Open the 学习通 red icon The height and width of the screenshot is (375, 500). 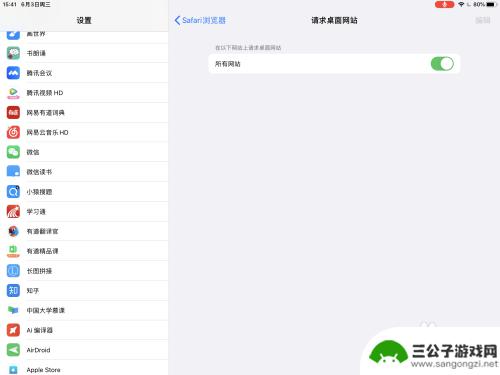click(13, 212)
